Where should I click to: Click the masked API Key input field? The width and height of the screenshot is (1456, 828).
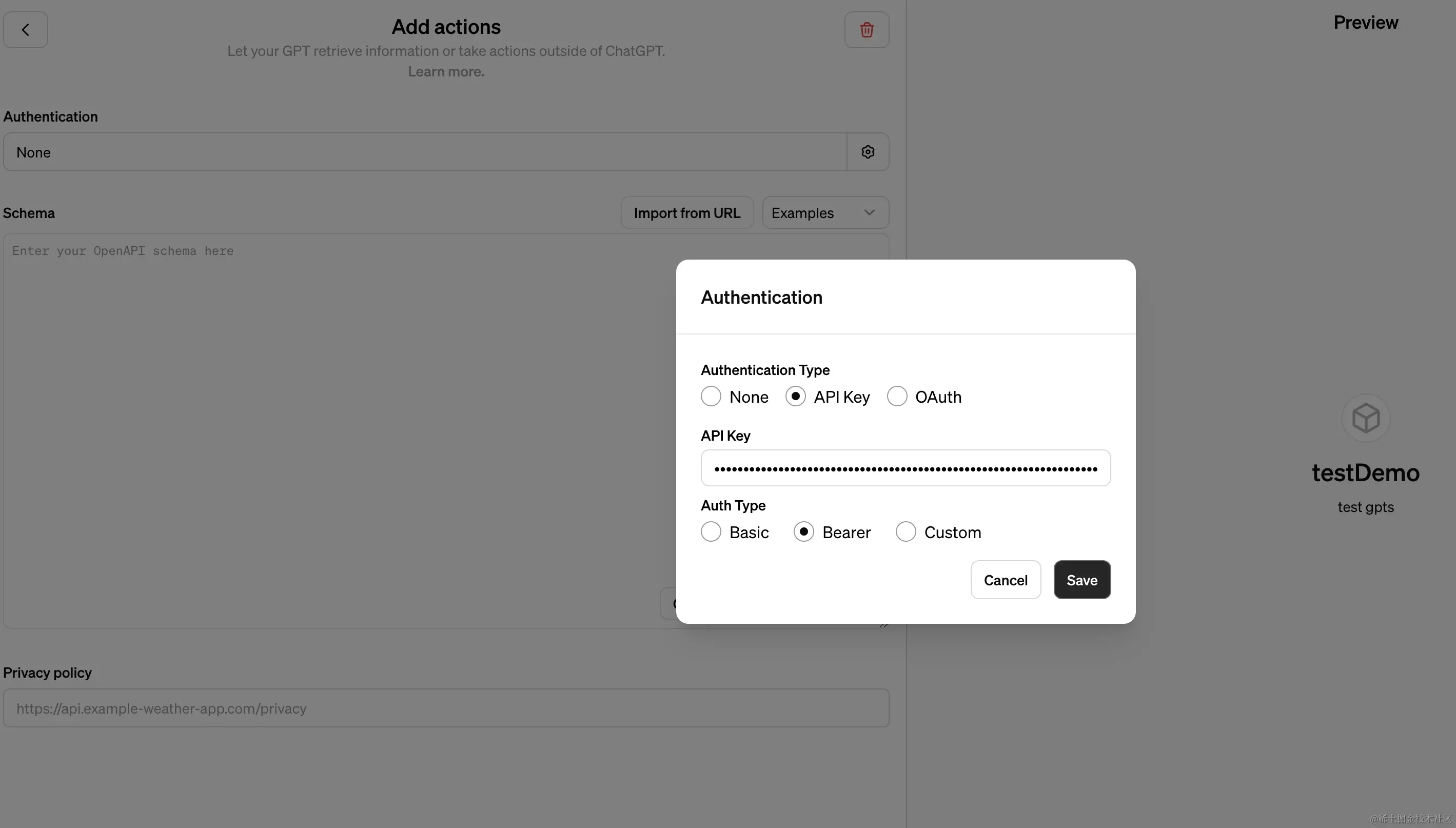click(904, 467)
